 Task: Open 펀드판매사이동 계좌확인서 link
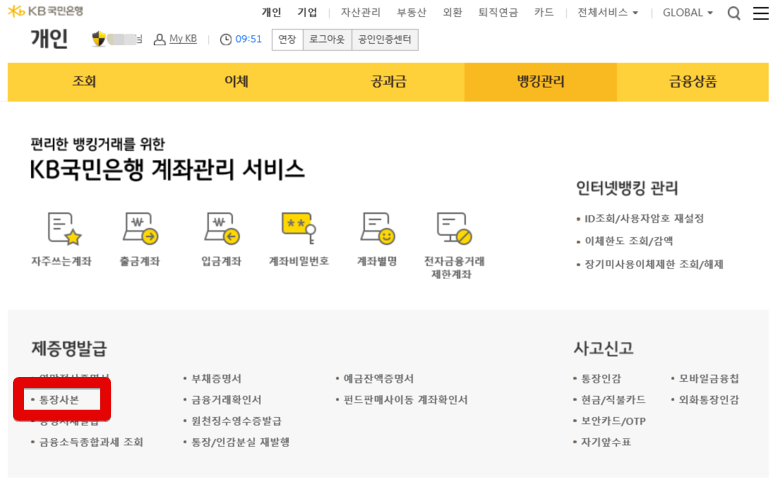tap(405, 400)
